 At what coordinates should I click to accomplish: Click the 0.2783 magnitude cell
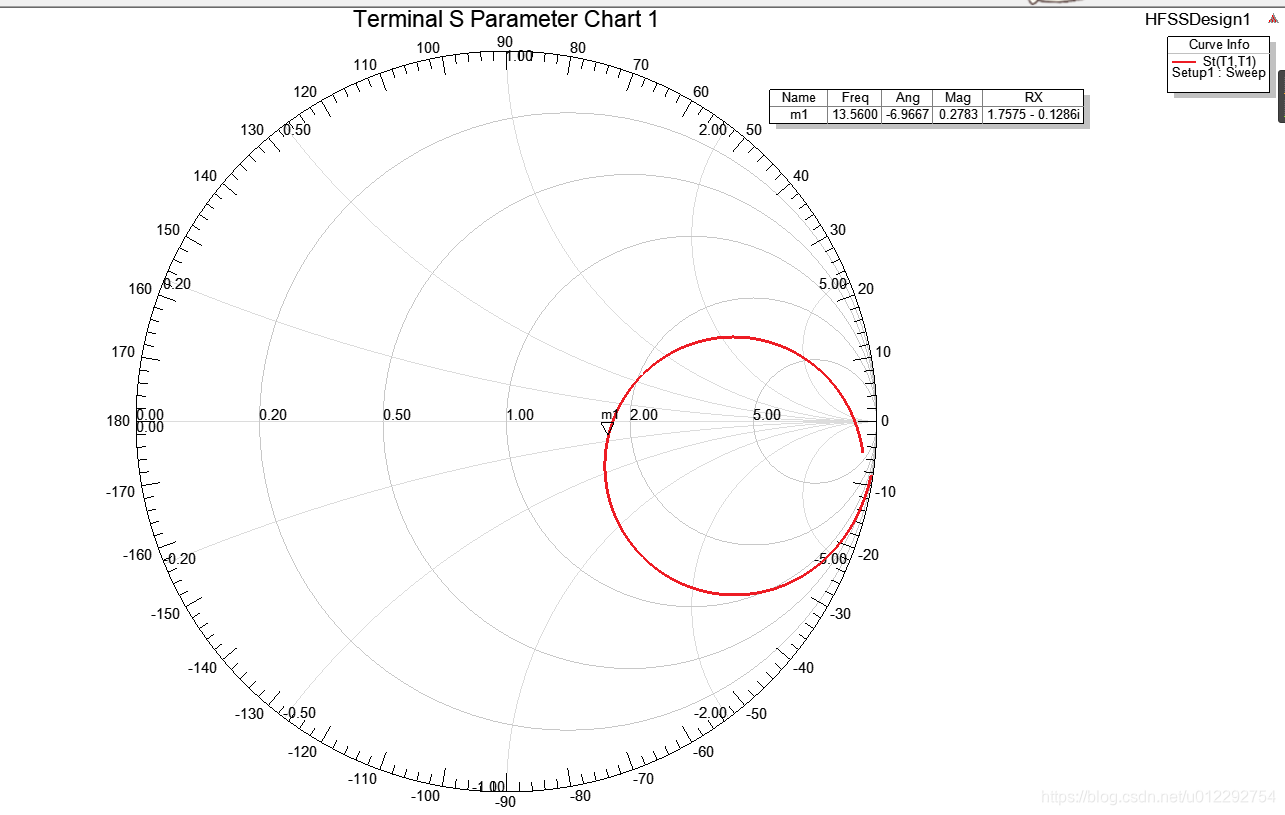point(957,114)
